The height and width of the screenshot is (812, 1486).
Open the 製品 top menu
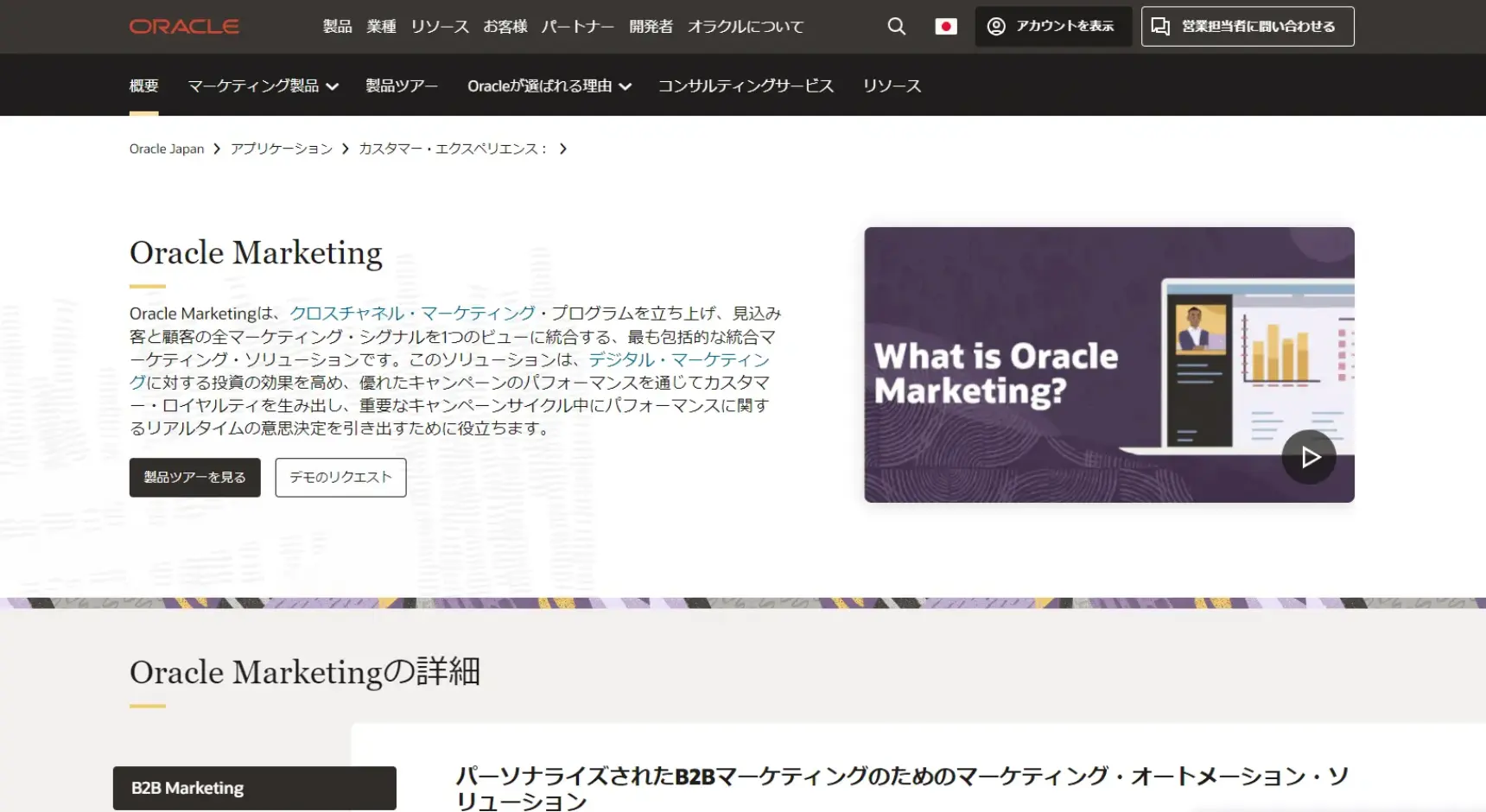point(338,27)
